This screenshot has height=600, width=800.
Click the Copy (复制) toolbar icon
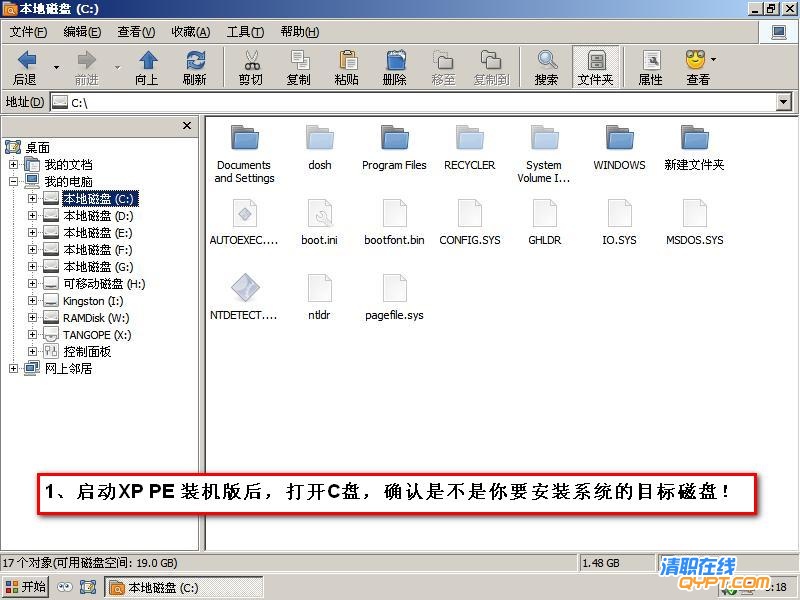coord(299,60)
